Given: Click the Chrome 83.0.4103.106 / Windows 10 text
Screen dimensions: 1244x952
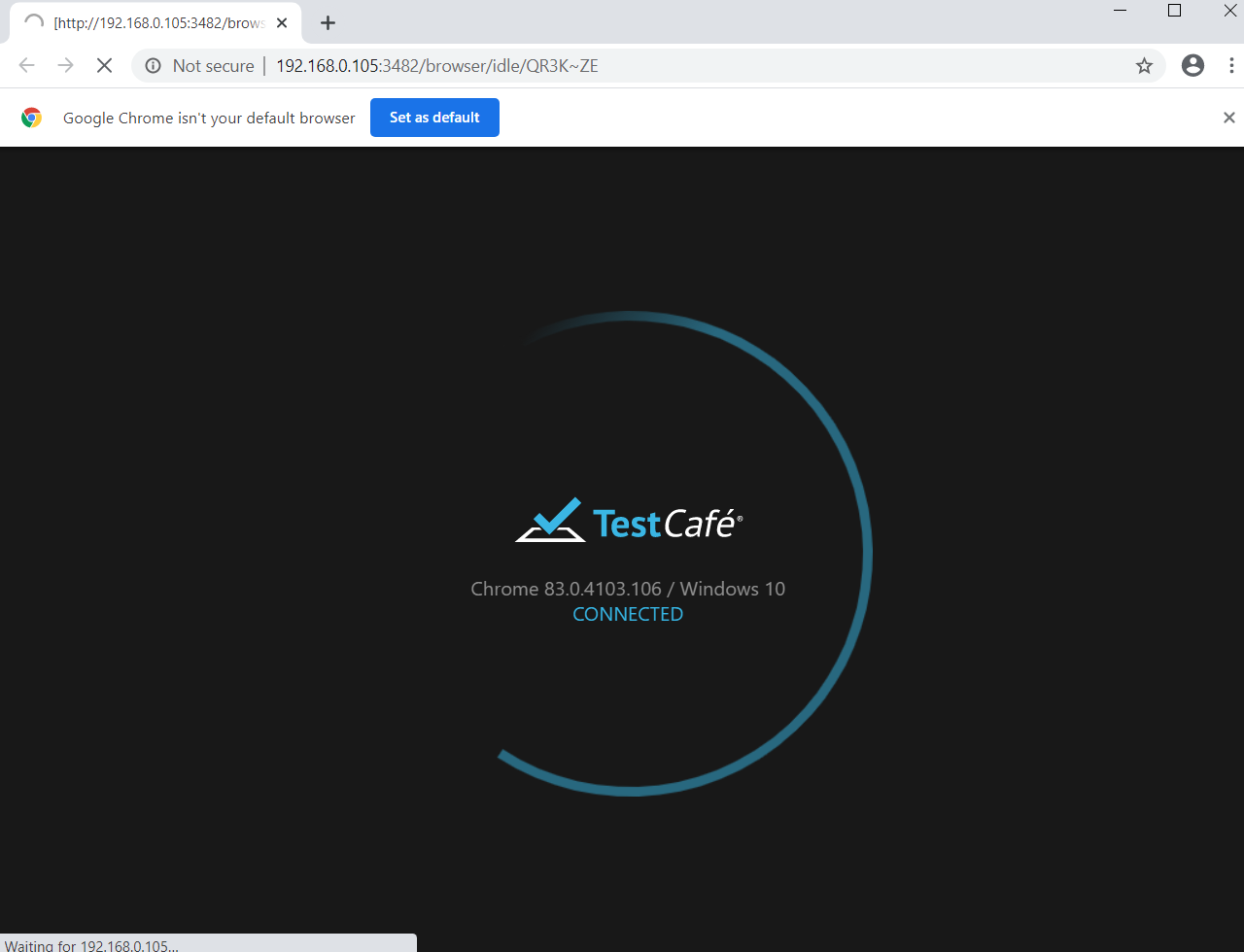Looking at the screenshot, I should coord(628,589).
